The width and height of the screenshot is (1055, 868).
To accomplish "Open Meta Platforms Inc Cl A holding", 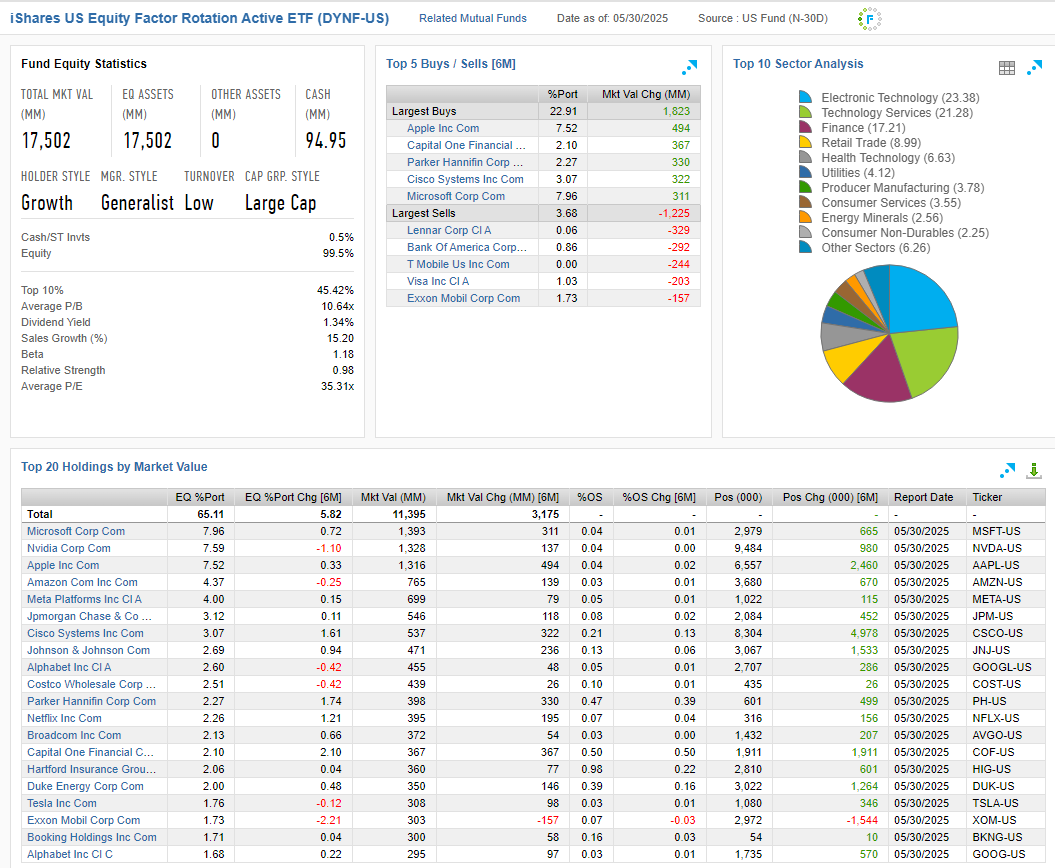I will pyautogui.click(x=84, y=600).
